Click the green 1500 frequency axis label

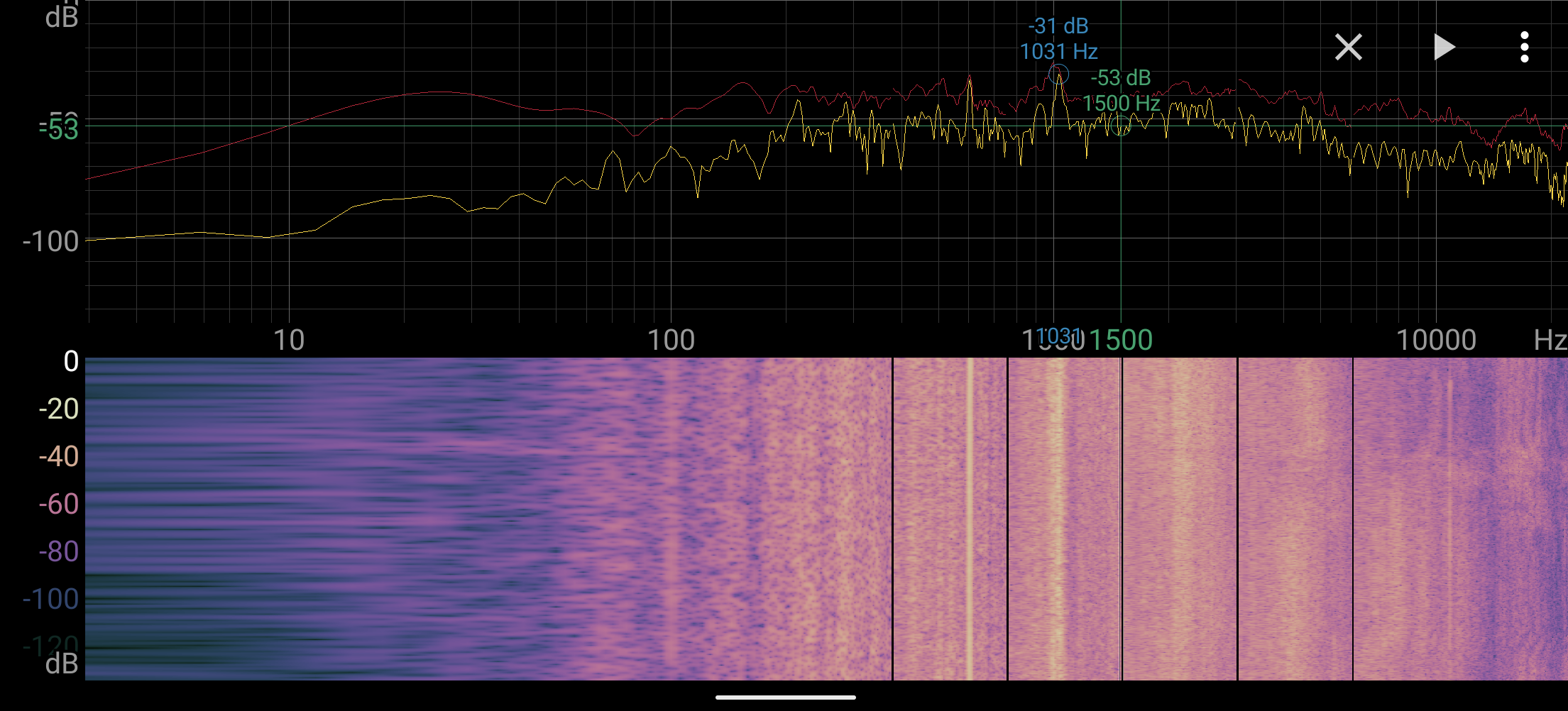click(x=1121, y=341)
